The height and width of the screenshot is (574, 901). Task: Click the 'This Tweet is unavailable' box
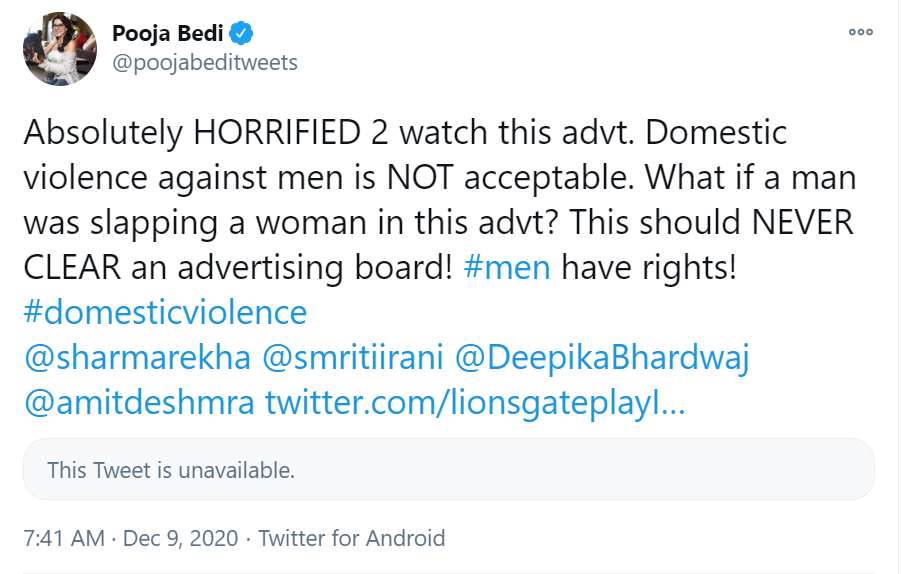click(x=448, y=469)
